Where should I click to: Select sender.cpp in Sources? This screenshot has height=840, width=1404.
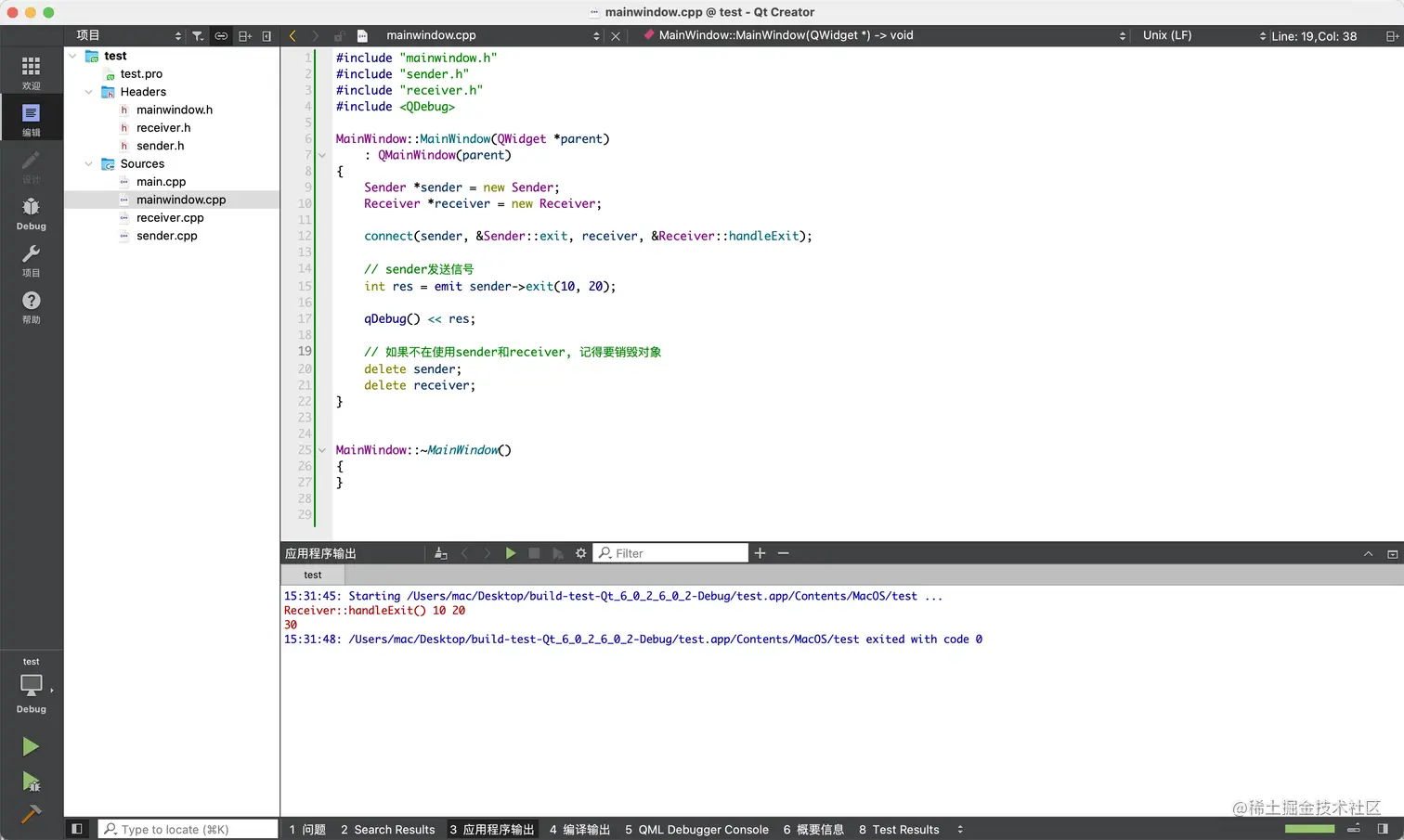pyautogui.click(x=167, y=236)
